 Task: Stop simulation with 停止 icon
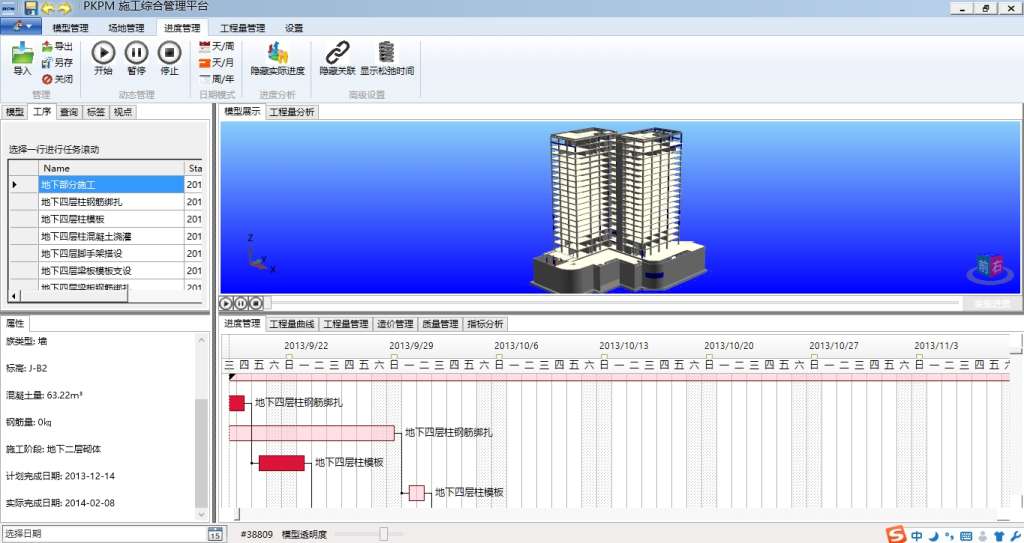[170, 53]
